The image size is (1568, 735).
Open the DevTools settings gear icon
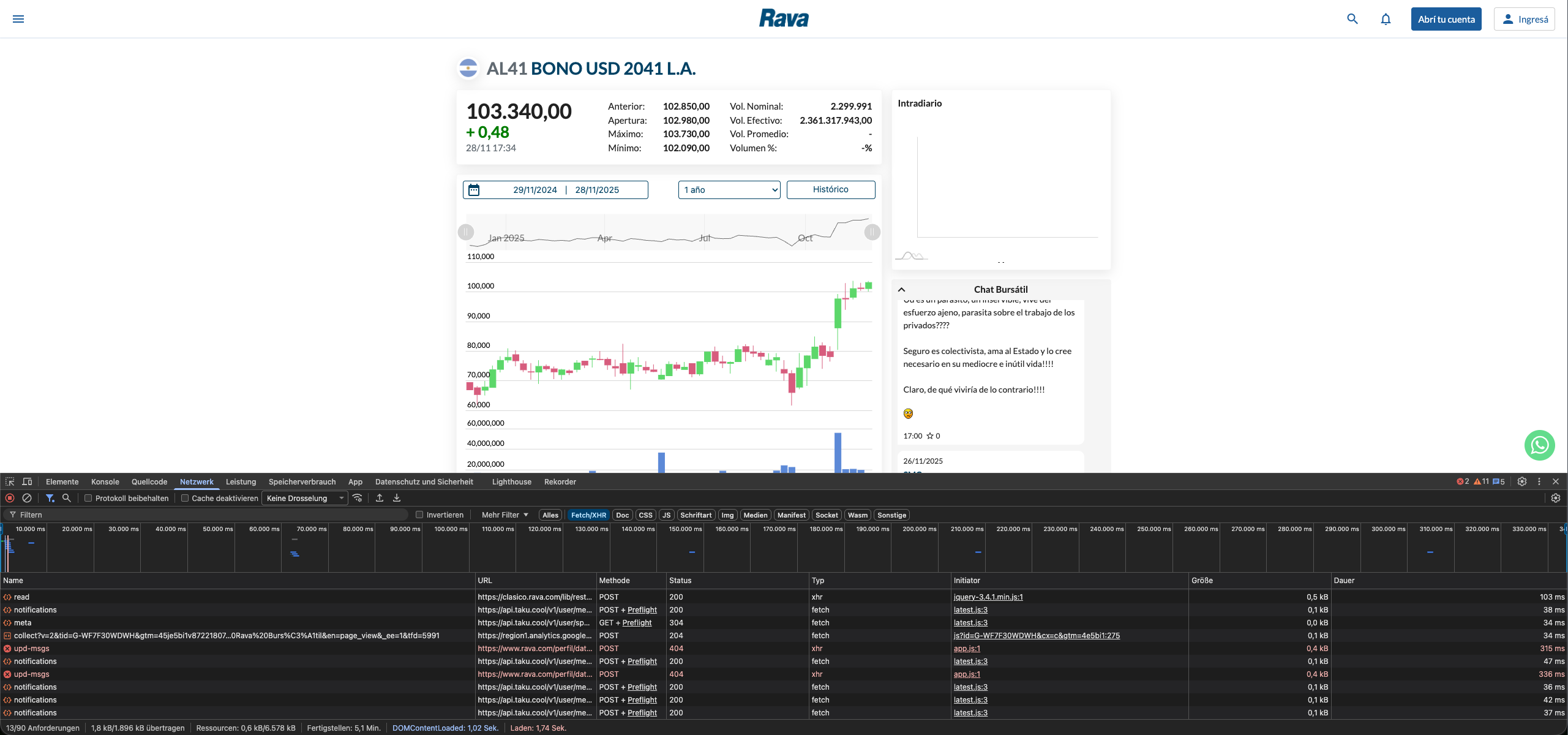pyautogui.click(x=1522, y=481)
